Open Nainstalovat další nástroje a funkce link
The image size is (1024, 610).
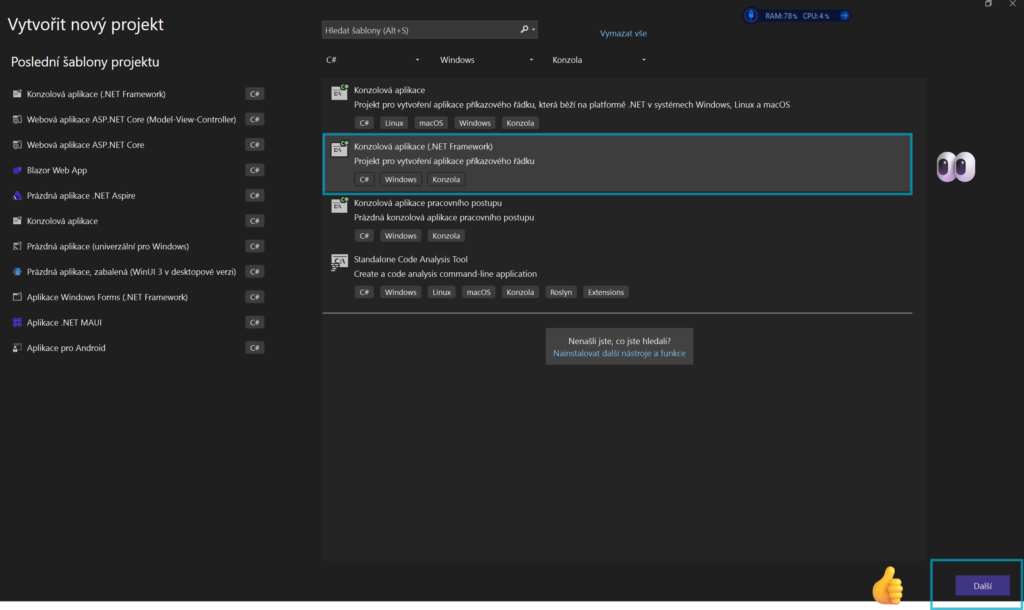[x=619, y=353]
